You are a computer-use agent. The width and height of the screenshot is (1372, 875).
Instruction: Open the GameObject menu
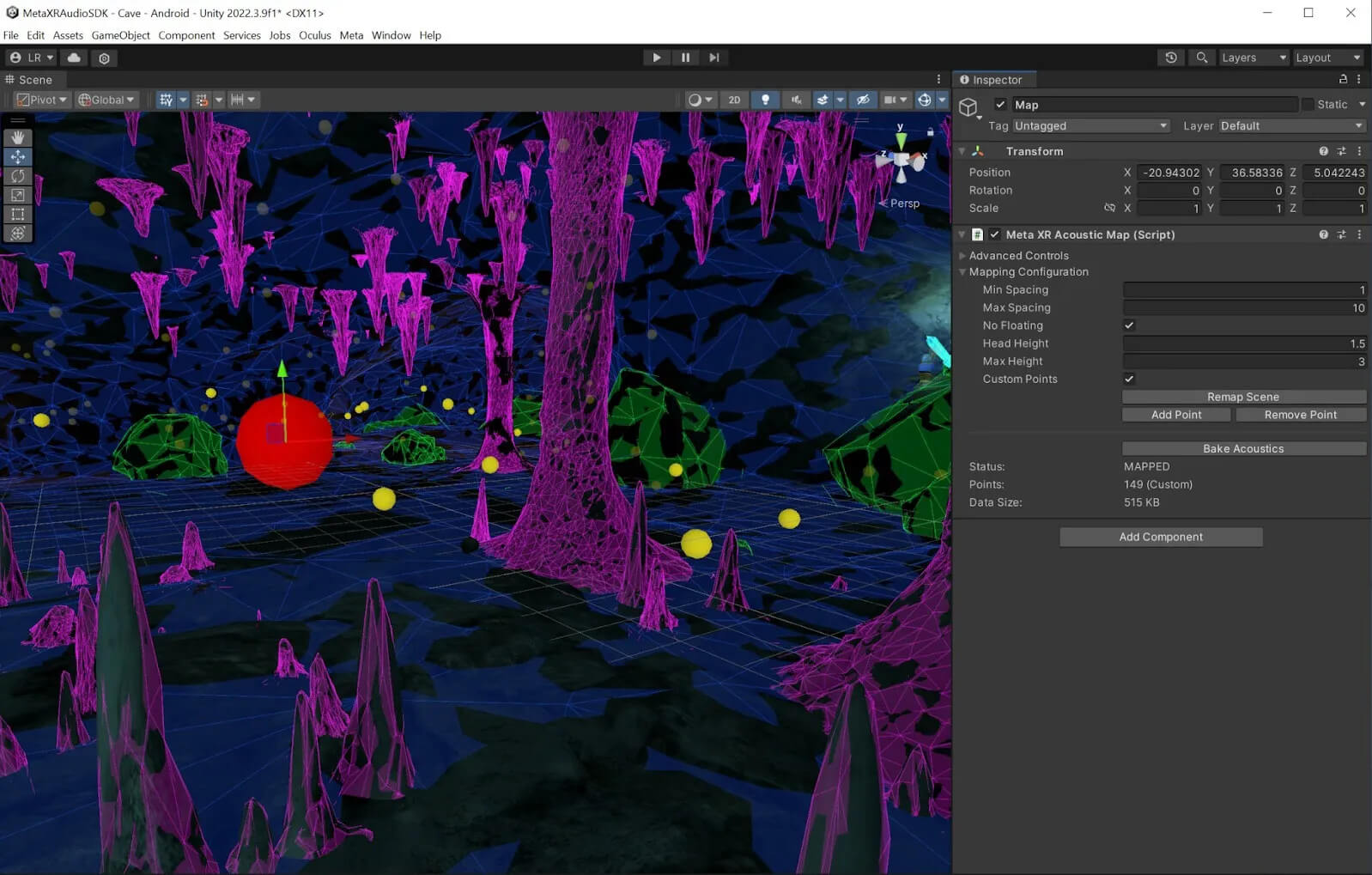(120, 35)
